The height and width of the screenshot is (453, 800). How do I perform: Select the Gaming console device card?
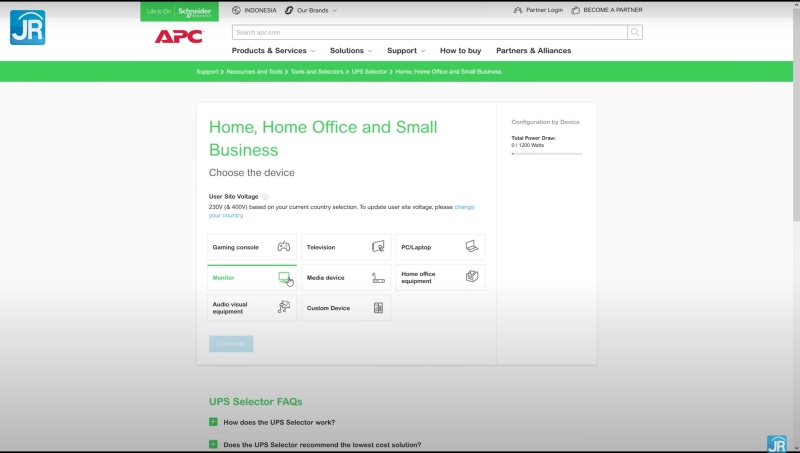coord(252,247)
